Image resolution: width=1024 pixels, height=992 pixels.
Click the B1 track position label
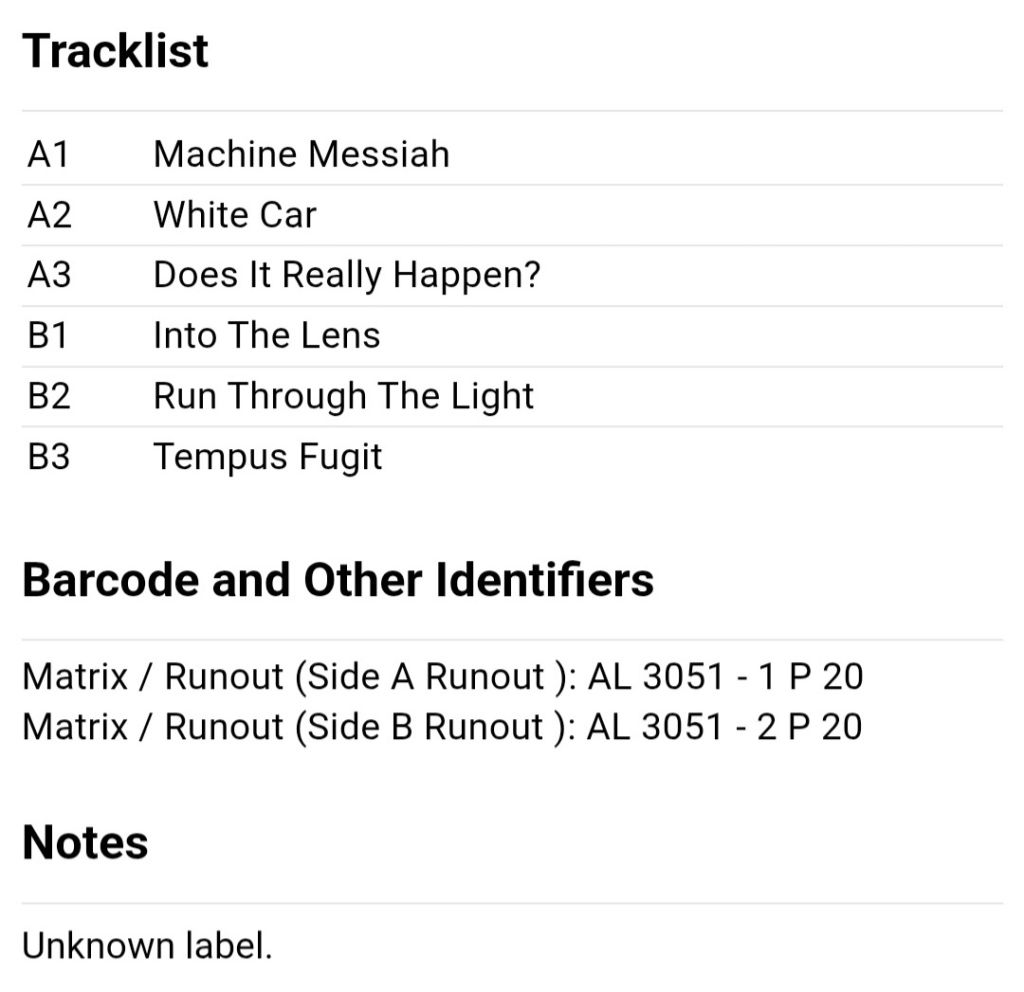48,335
